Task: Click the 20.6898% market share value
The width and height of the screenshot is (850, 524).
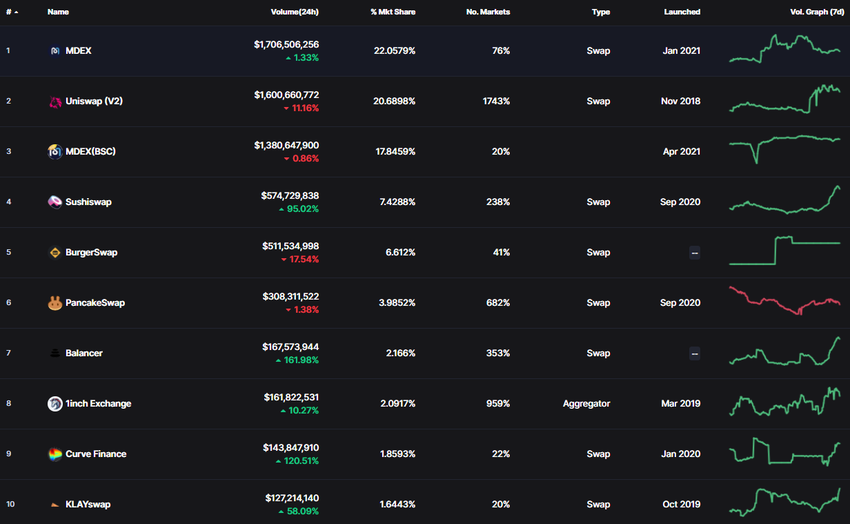Action: (394, 101)
